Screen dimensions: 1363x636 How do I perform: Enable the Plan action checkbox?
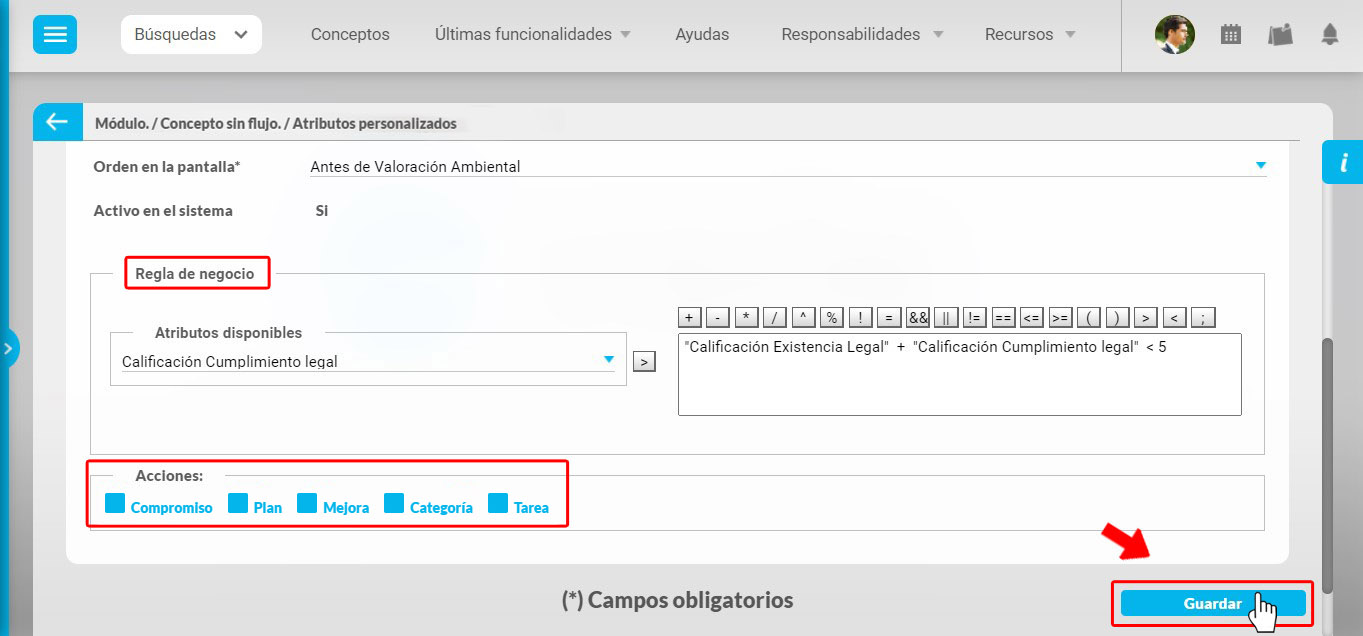238,503
